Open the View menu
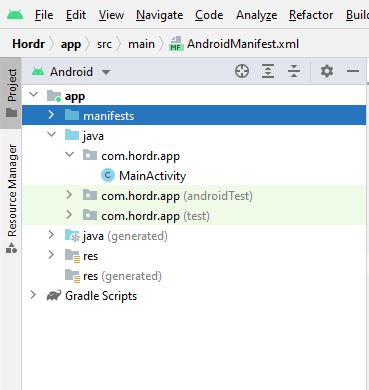The width and height of the screenshot is (369, 390). [111, 15]
